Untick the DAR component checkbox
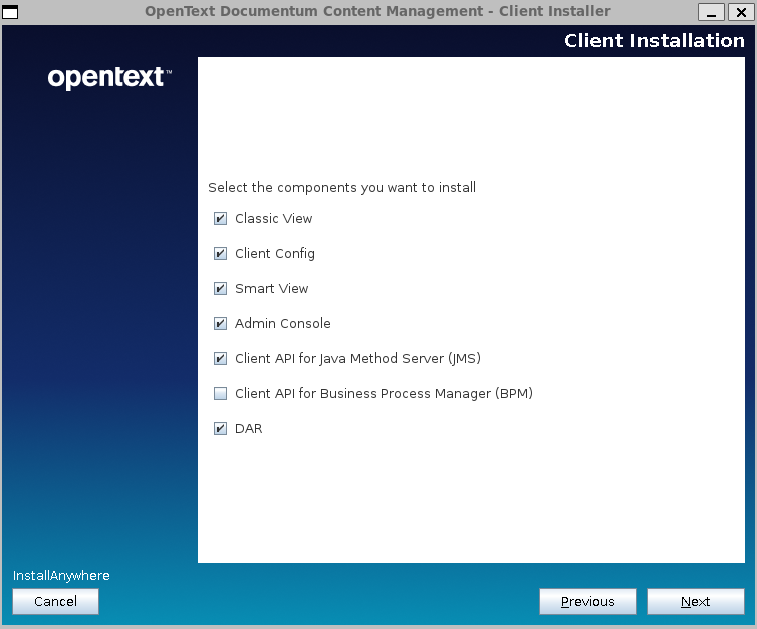The width and height of the screenshot is (757, 629). [221, 429]
